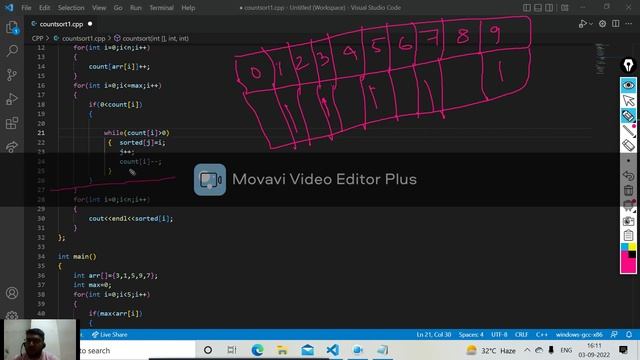Open the Help menu
The width and height of the screenshot is (640, 360).
tap(188, 8)
